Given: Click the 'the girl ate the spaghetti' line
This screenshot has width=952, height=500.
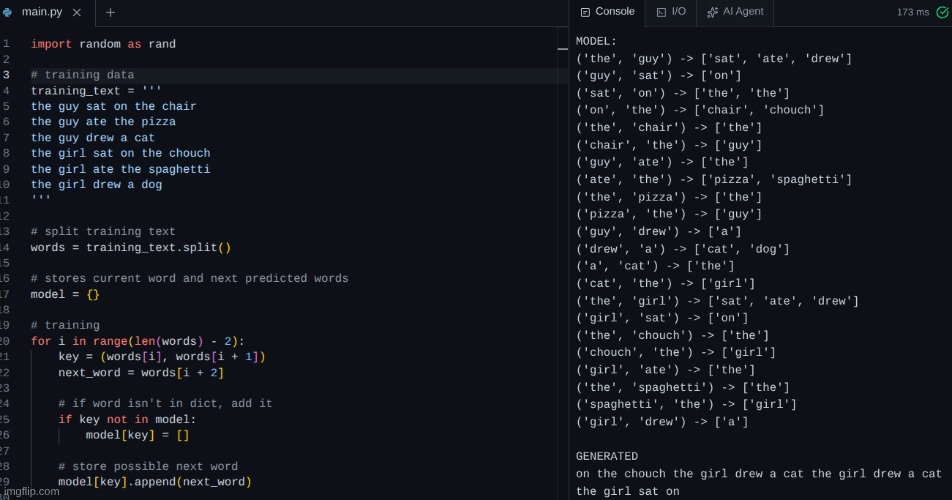Looking at the screenshot, I should click(x=120, y=169).
